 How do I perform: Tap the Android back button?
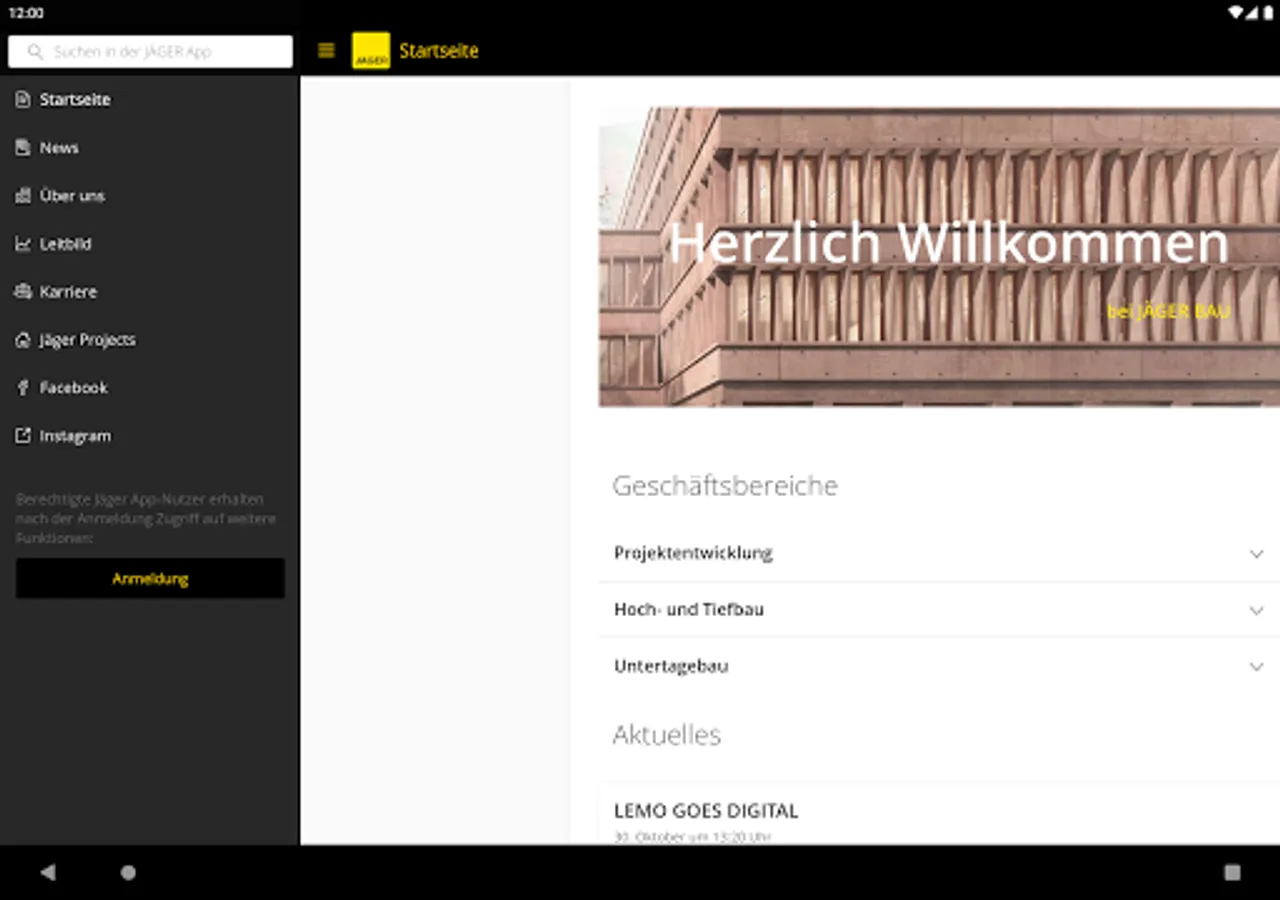pos(48,872)
